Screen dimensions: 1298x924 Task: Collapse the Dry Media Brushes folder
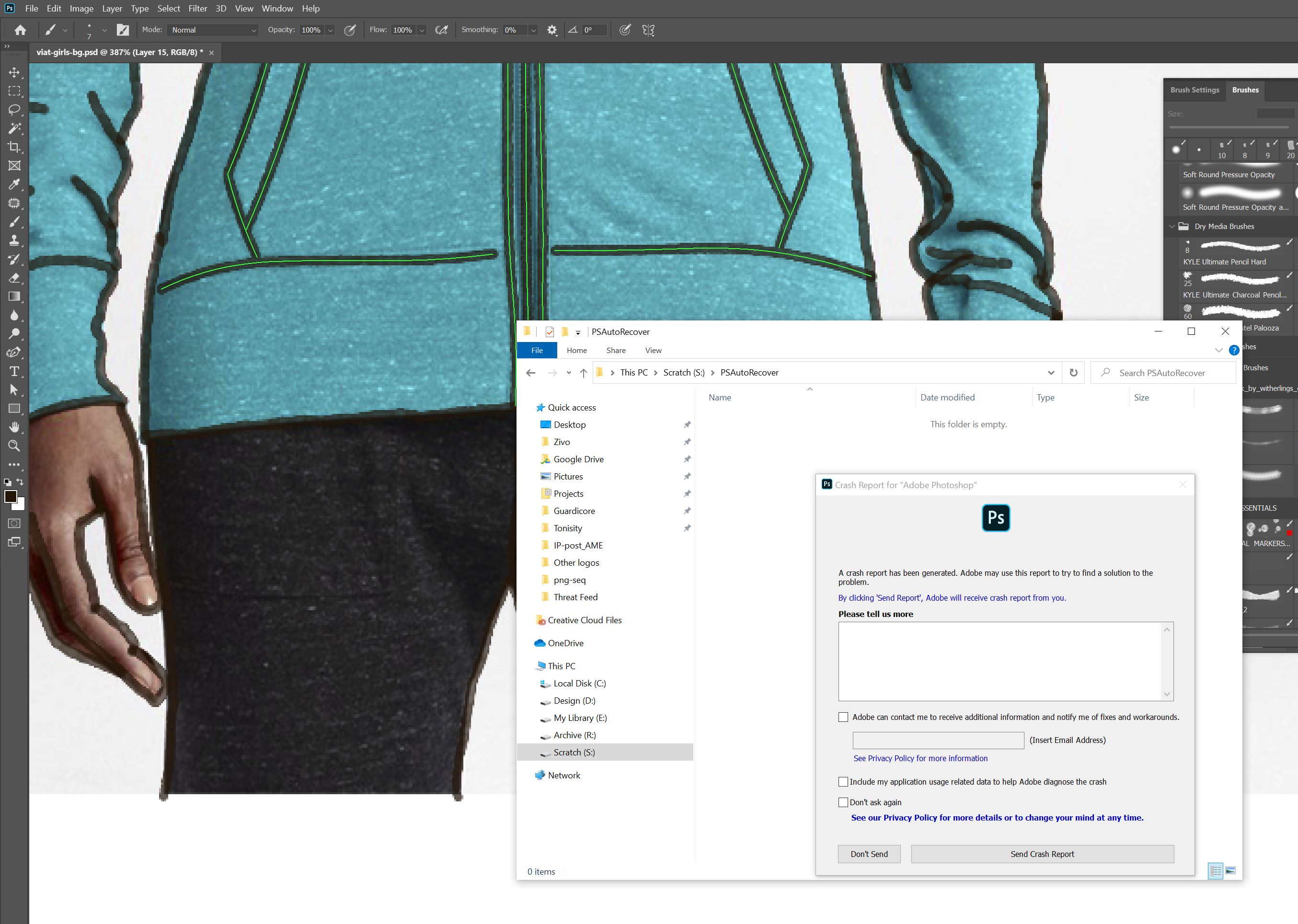1172,227
